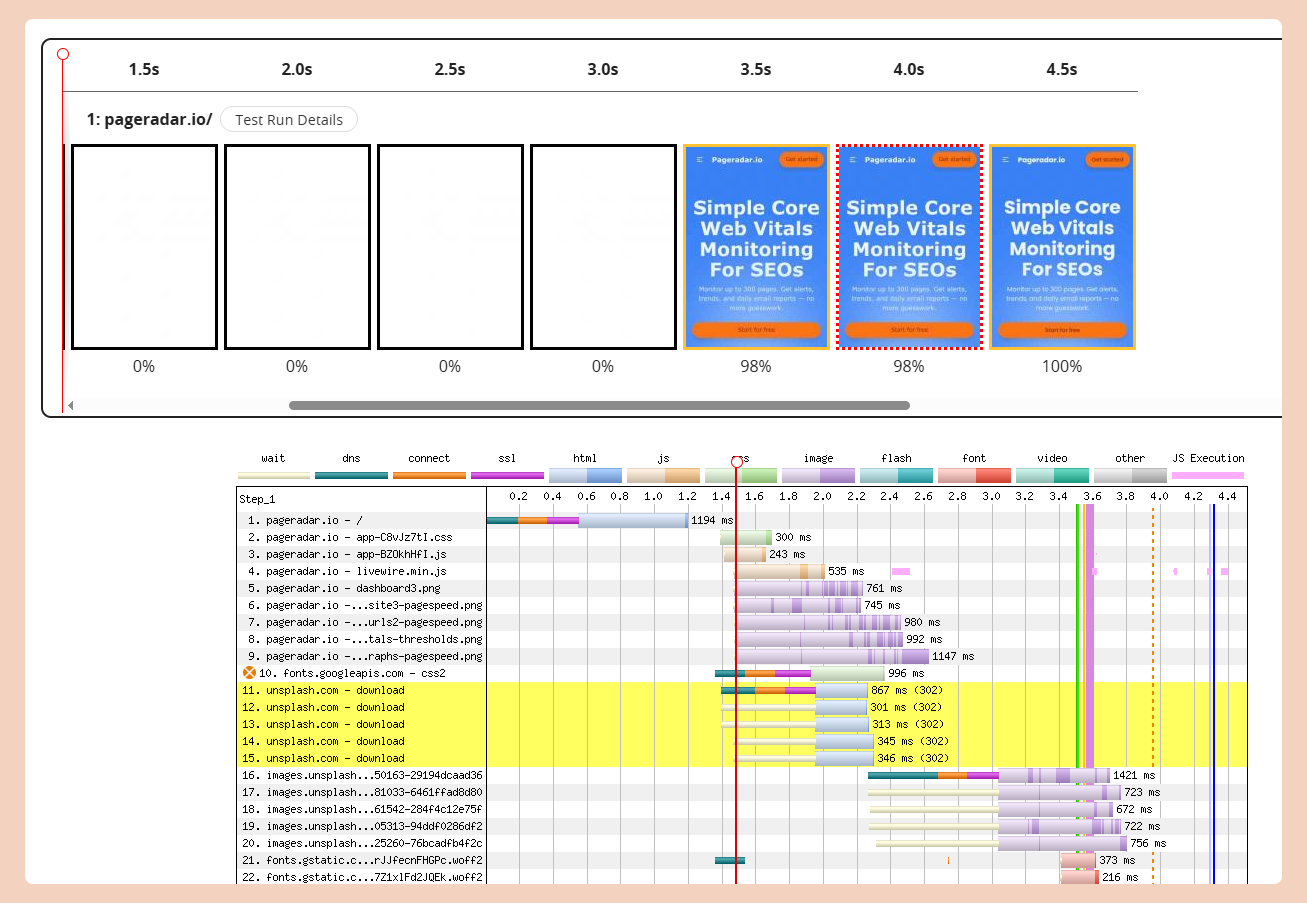Select request row ending raphs-pagespeed.png
Image resolution: width=1307 pixels, height=903 pixels.
[x=742, y=657]
